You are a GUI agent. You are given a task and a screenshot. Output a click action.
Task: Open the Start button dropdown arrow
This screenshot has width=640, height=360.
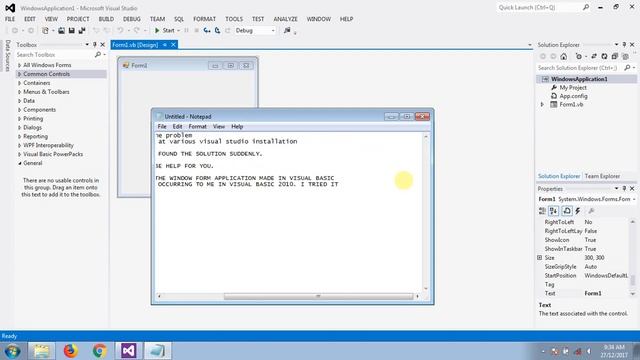click(178, 31)
